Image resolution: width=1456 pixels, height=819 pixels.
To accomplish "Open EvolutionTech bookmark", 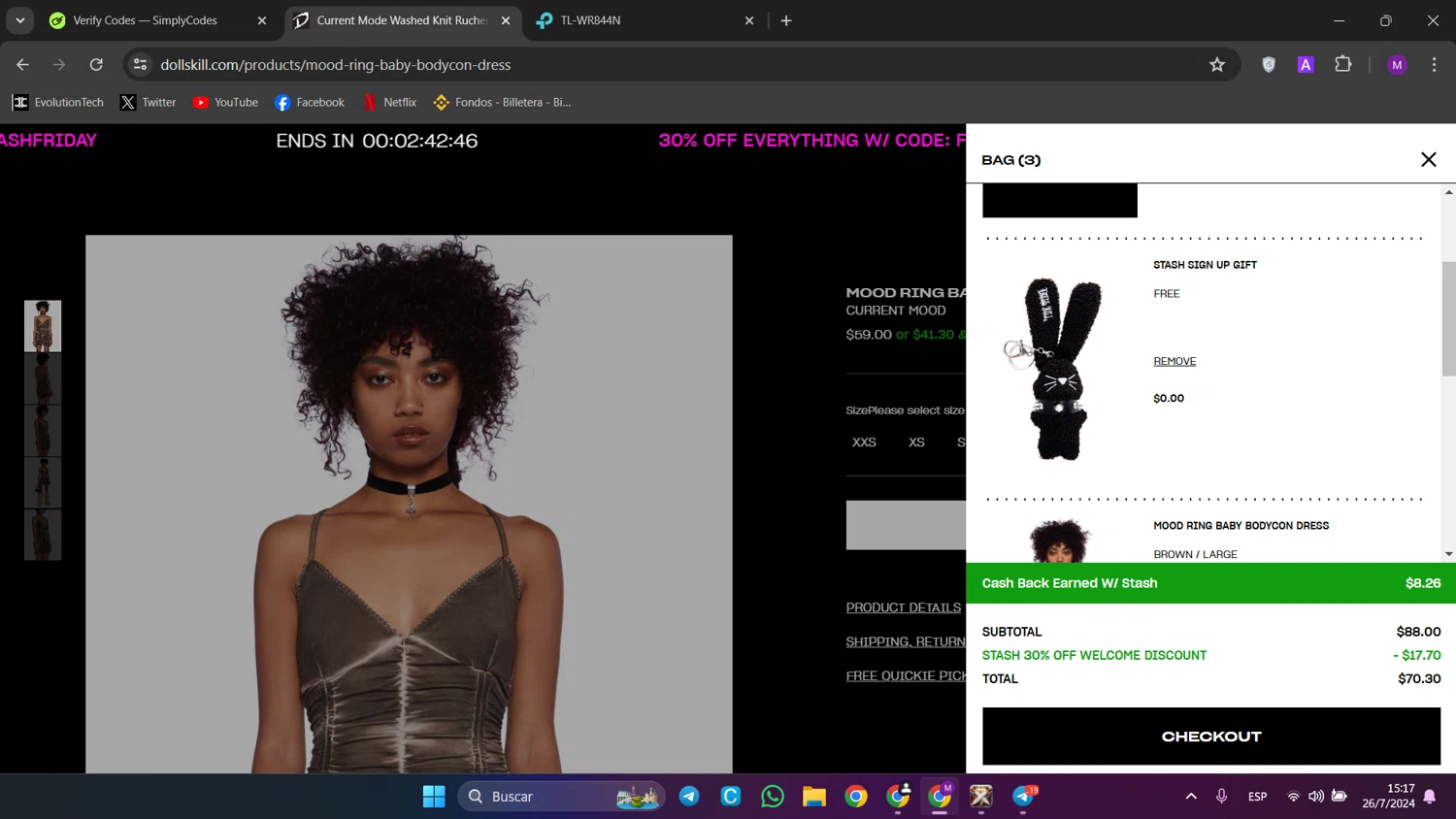I will [x=58, y=102].
